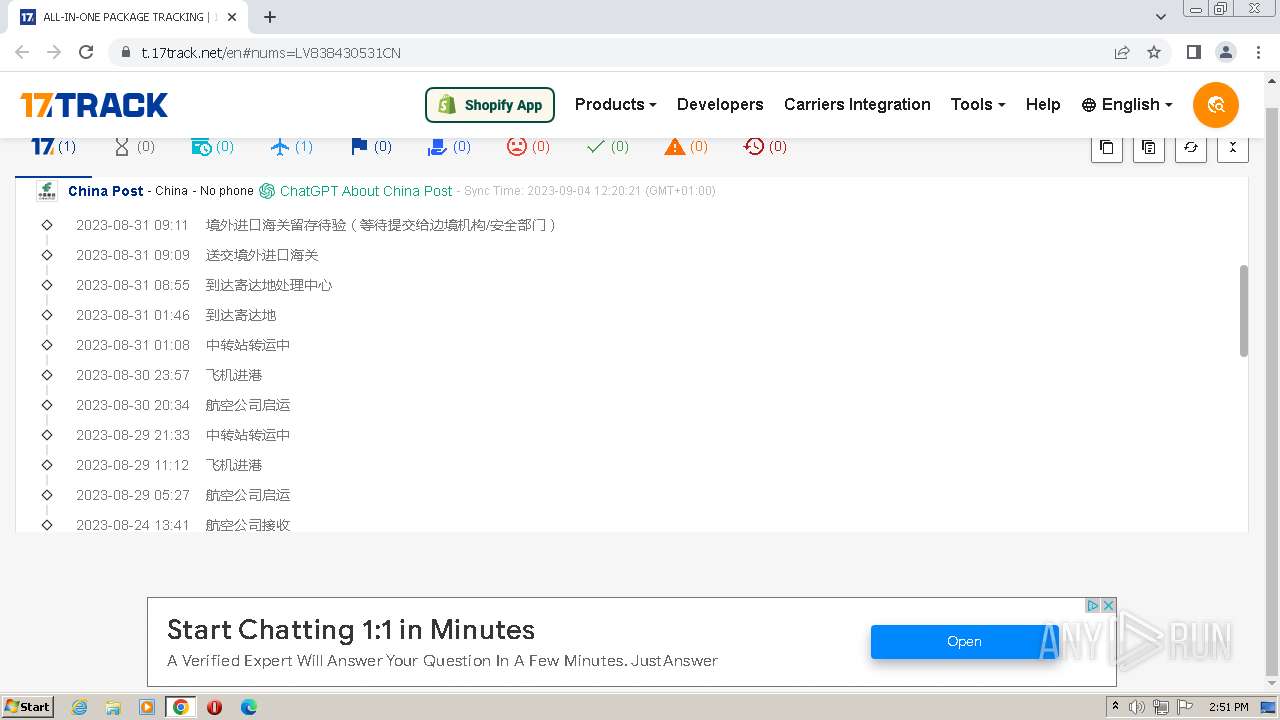
Task: Select the 2023-08-31 09:09 event row
Action: pos(197,255)
